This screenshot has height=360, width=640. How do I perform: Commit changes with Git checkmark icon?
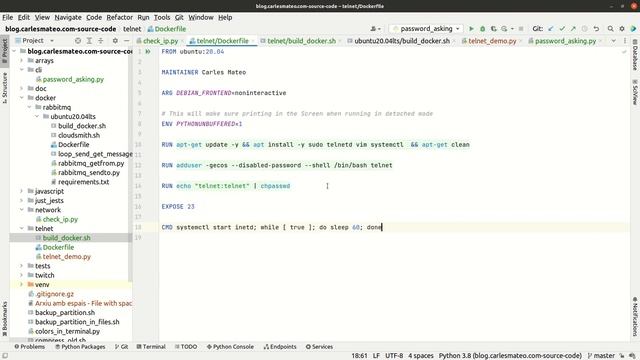coord(562,29)
